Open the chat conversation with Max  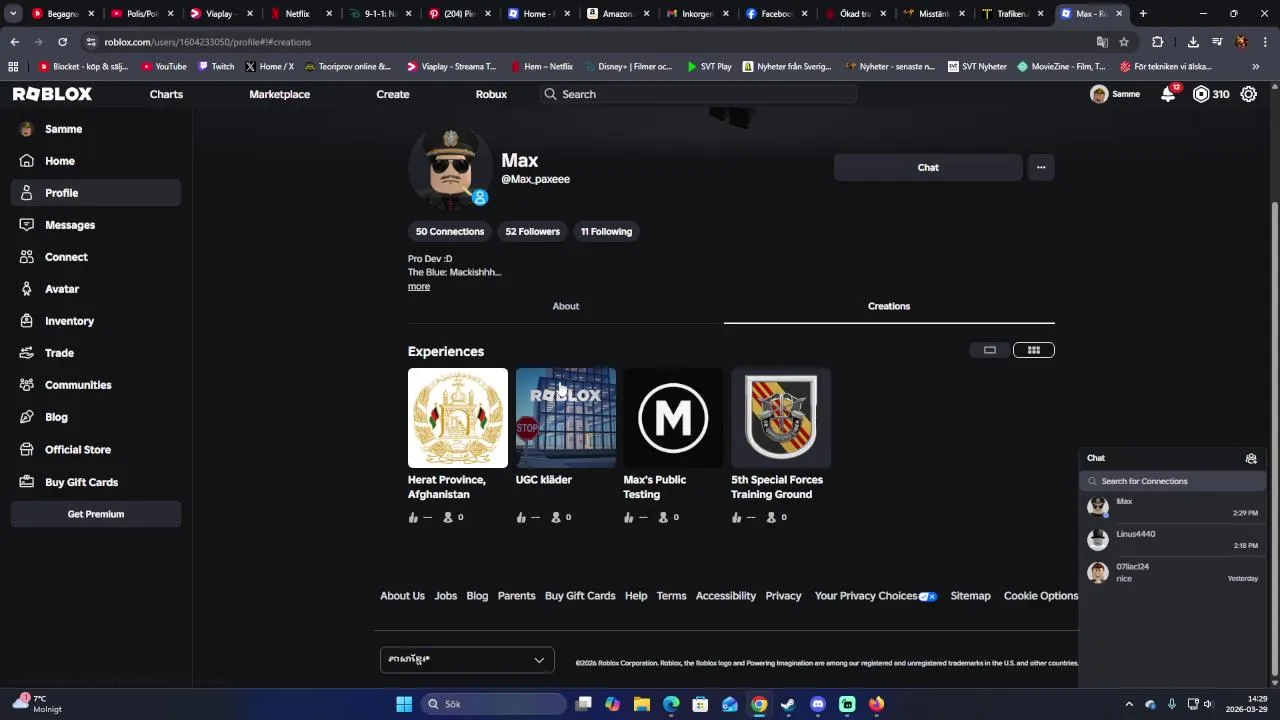point(1172,507)
